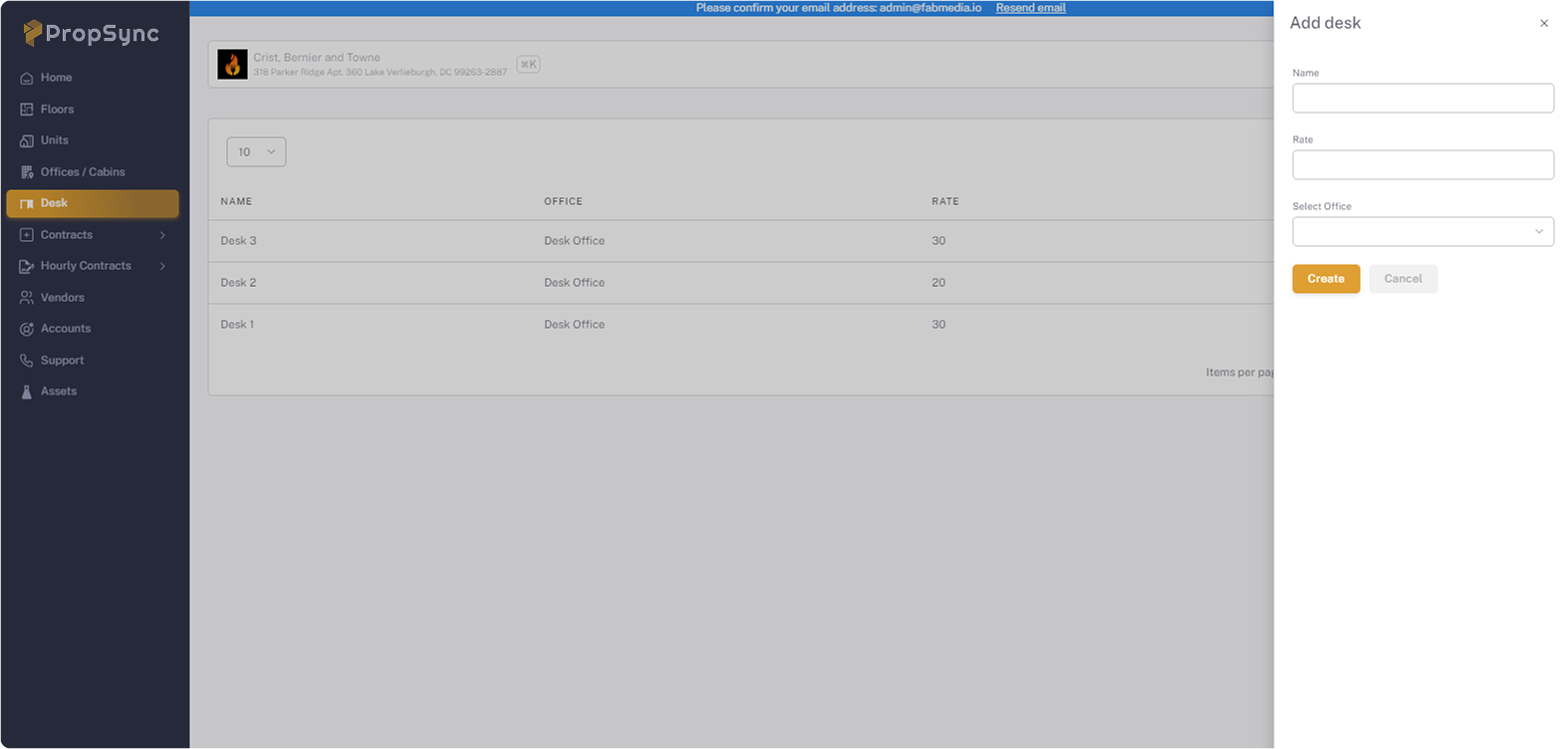
Task: Select Desk menu item
Action: [x=93, y=203]
